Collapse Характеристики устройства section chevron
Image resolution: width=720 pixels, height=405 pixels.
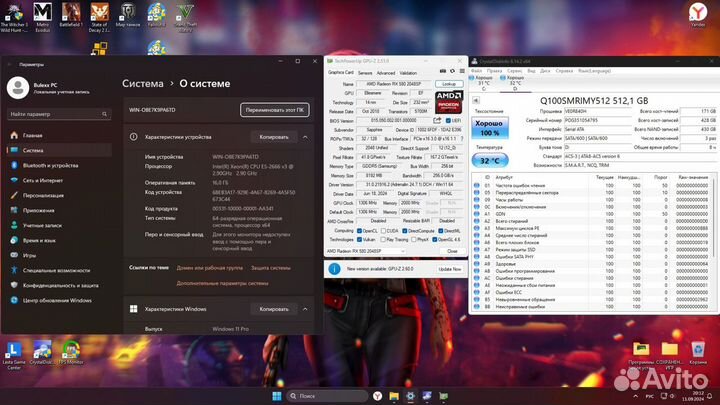click(x=304, y=136)
